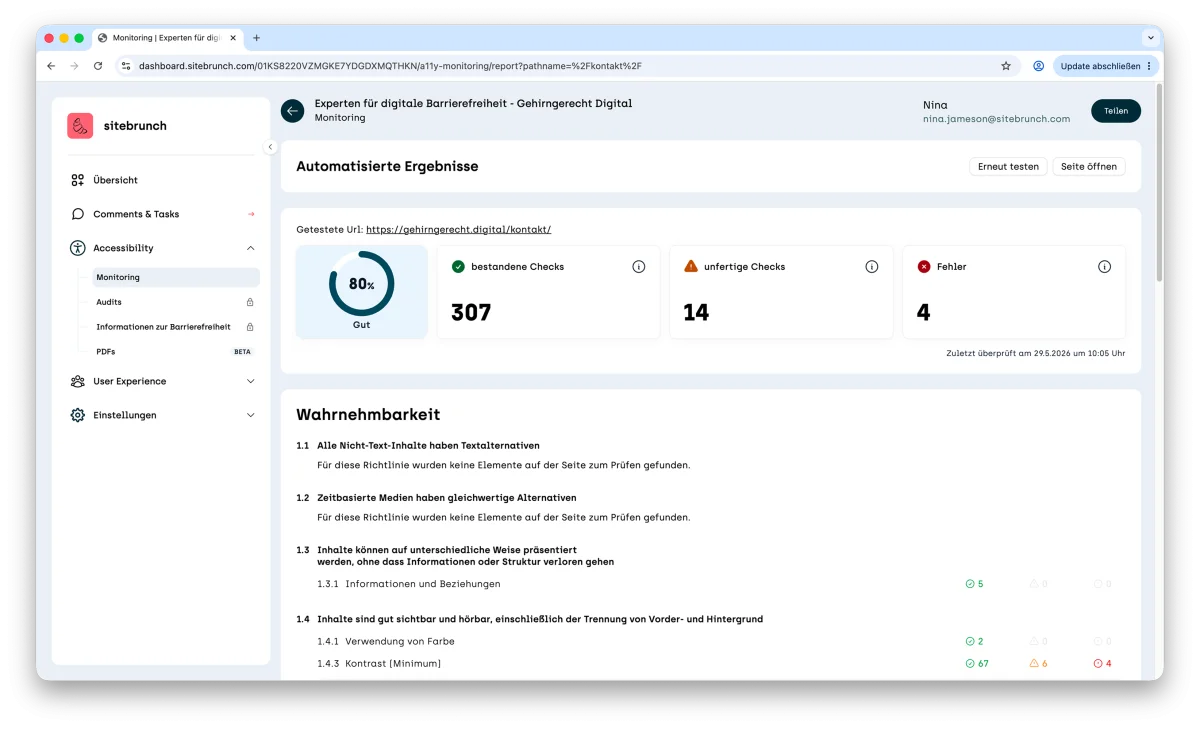This screenshot has height=729, width=1200.
Task: Open the browser profile icon
Action: [1038, 66]
